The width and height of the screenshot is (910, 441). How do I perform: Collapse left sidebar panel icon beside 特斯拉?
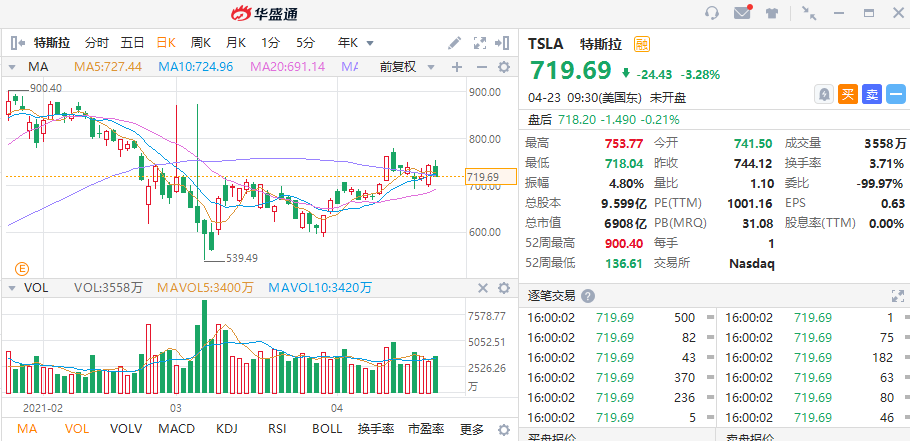(18, 42)
